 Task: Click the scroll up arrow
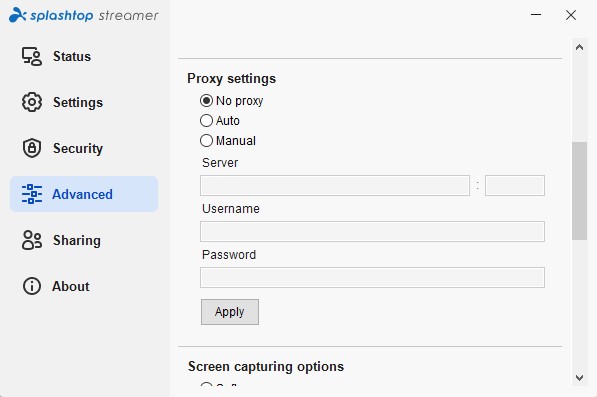(x=579, y=48)
